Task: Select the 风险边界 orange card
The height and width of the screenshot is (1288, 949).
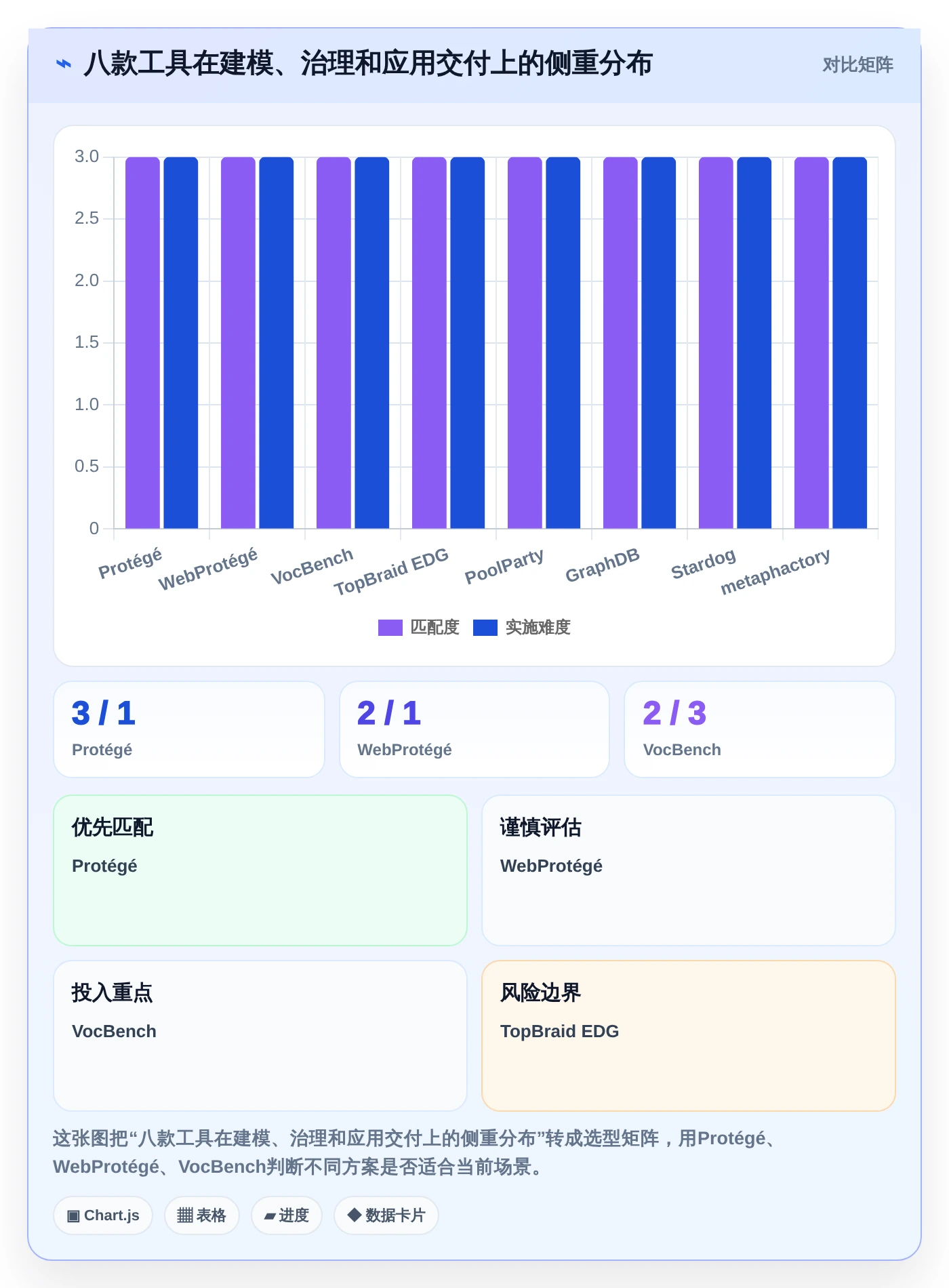Action: tap(689, 1036)
